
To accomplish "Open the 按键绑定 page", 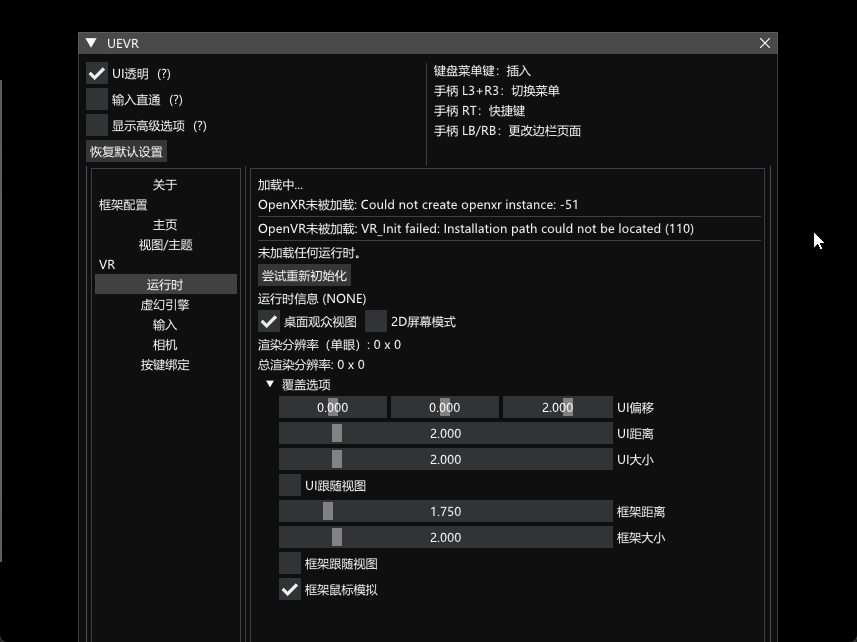I will pos(165,365).
